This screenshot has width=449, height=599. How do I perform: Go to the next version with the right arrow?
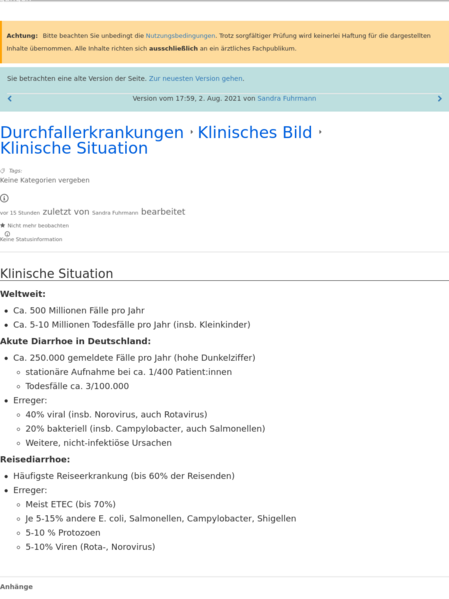[x=439, y=99]
